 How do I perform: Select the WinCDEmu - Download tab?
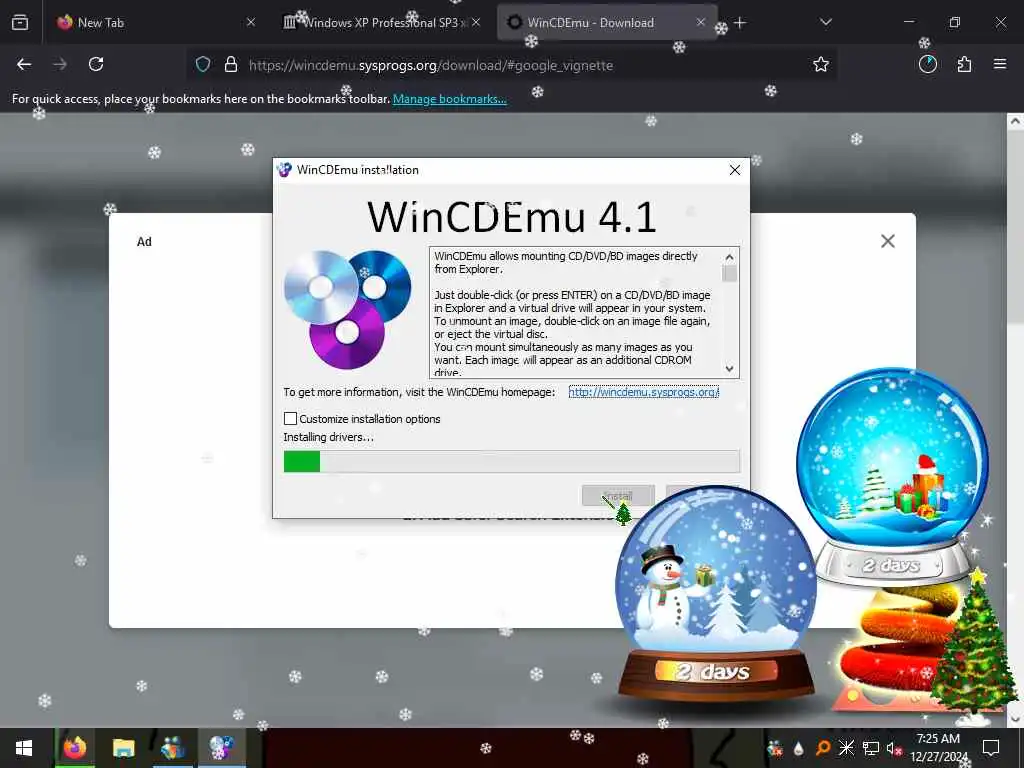coord(607,23)
